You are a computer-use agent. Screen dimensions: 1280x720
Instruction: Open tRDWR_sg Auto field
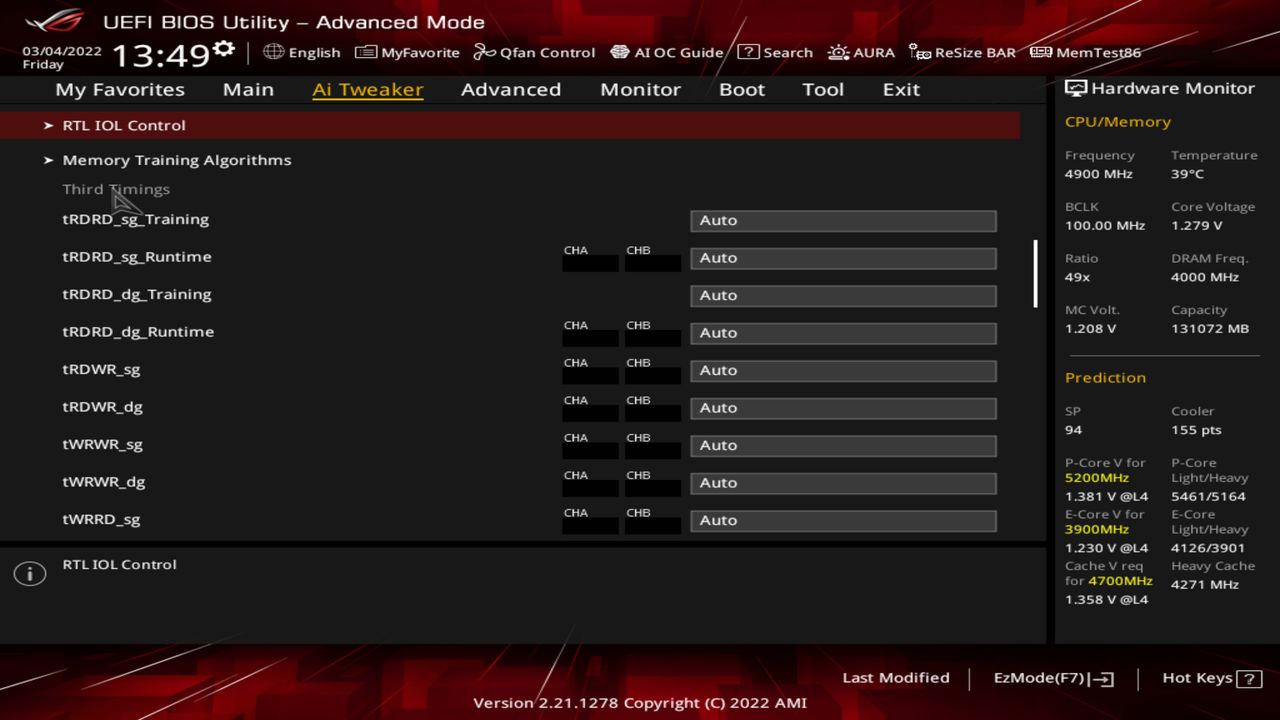pyautogui.click(x=843, y=370)
